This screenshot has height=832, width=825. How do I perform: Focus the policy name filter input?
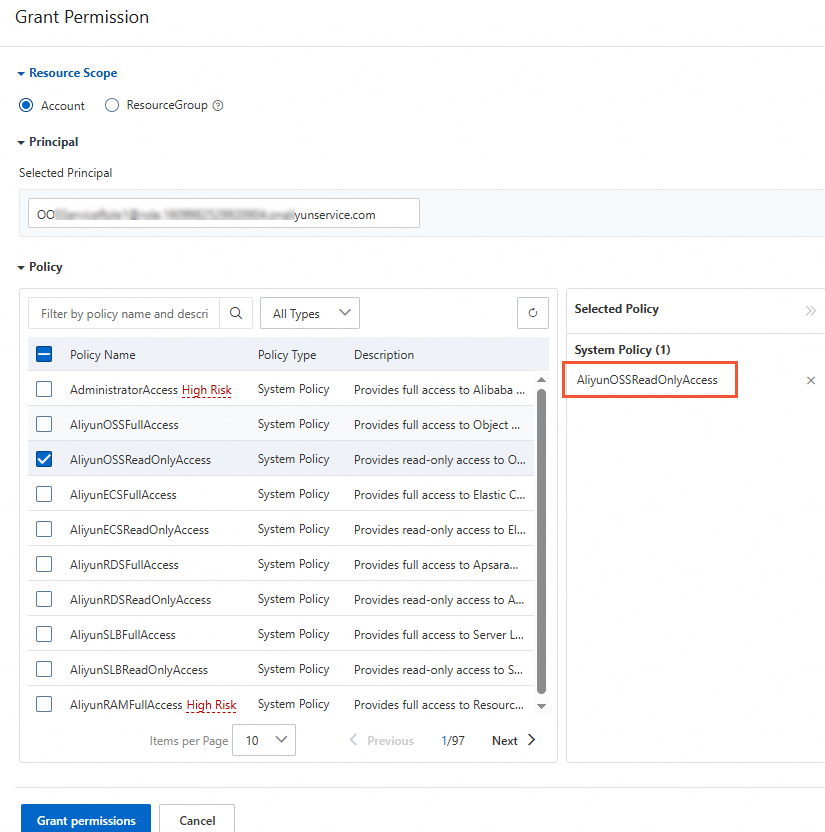124,314
